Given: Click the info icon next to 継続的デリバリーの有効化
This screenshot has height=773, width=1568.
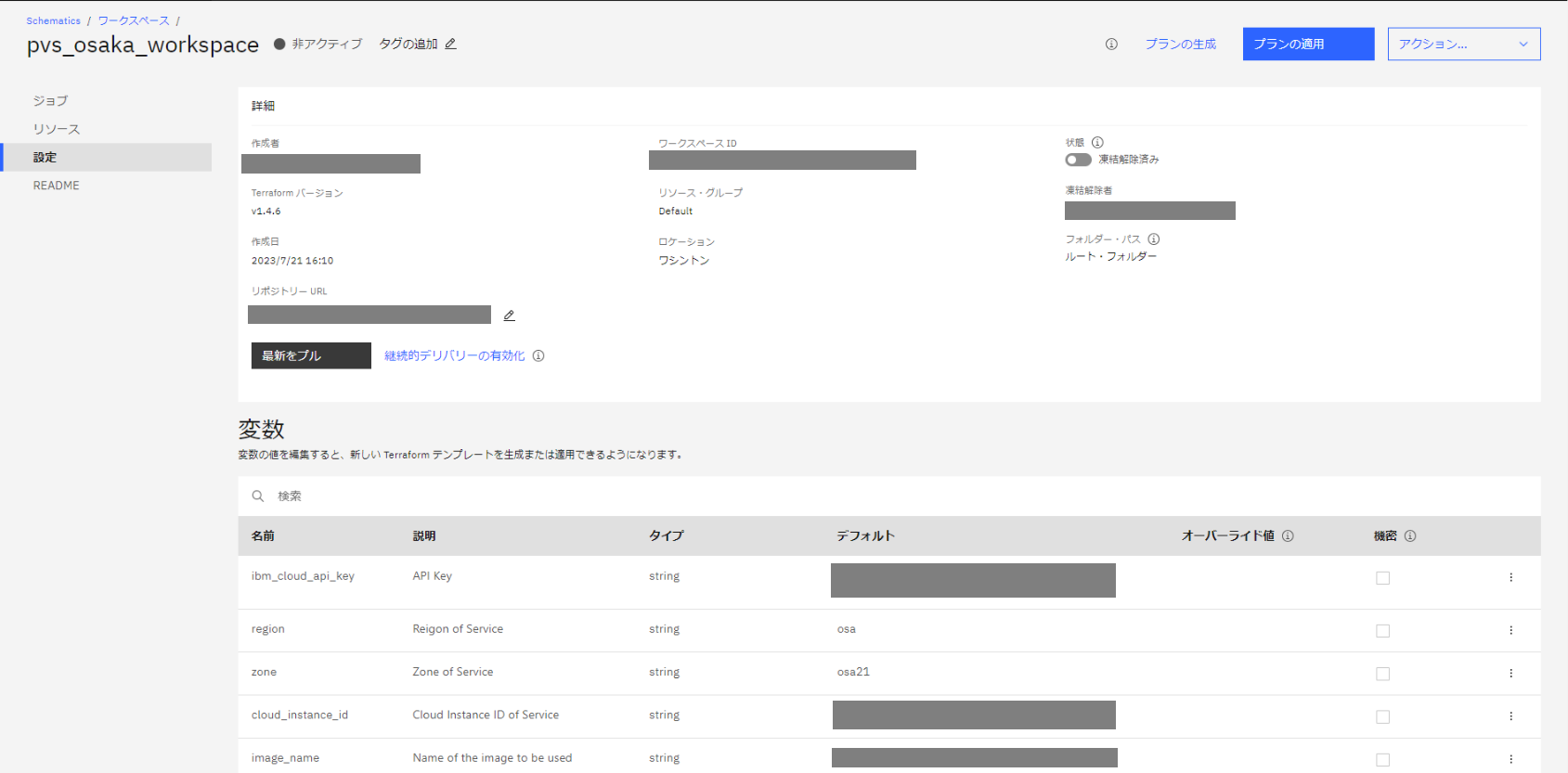Looking at the screenshot, I should click(x=538, y=355).
